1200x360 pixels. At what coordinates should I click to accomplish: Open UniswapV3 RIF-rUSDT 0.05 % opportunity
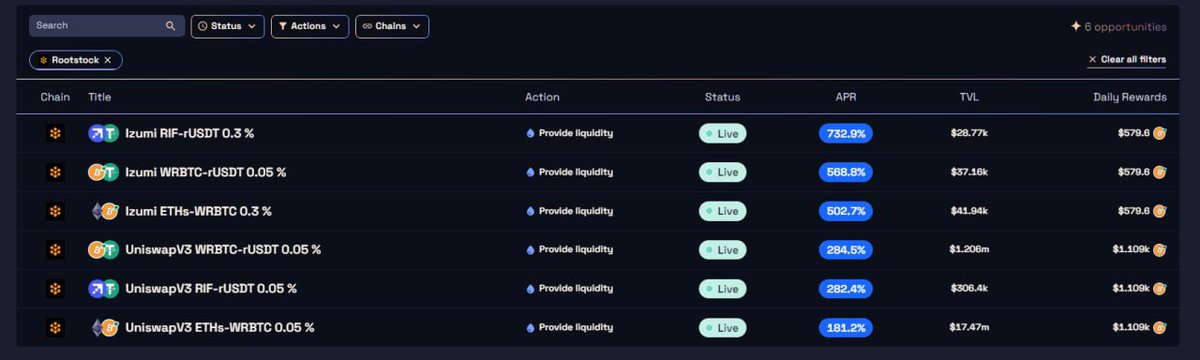point(211,289)
